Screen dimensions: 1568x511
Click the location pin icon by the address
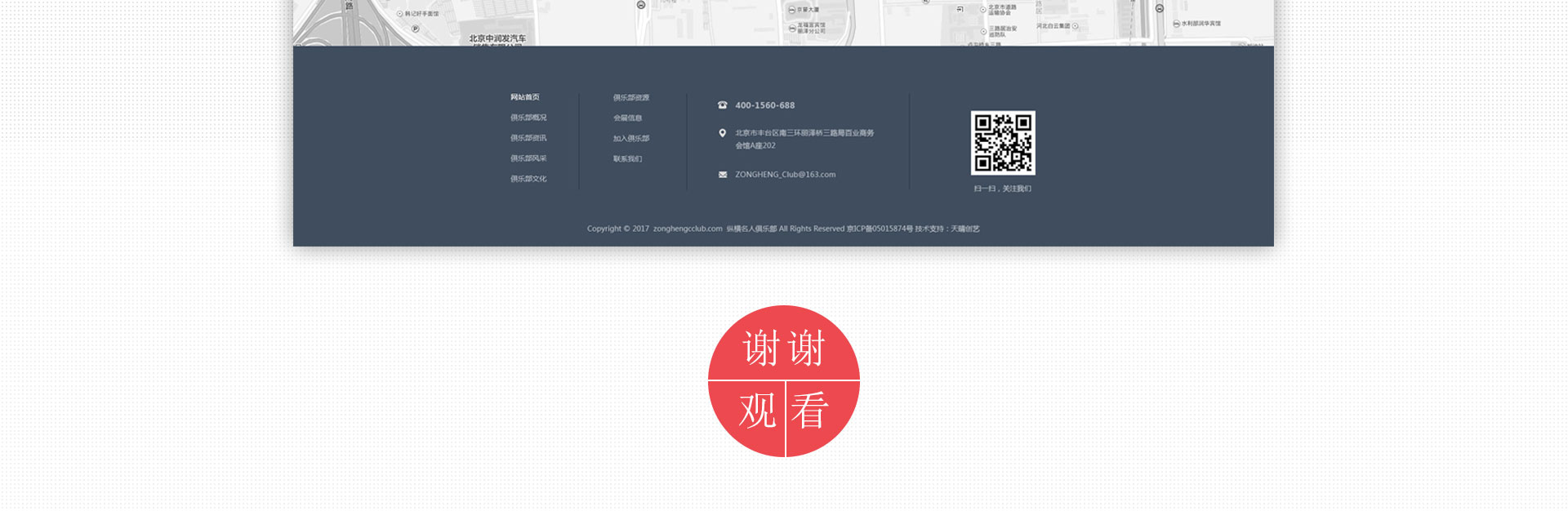click(x=722, y=133)
